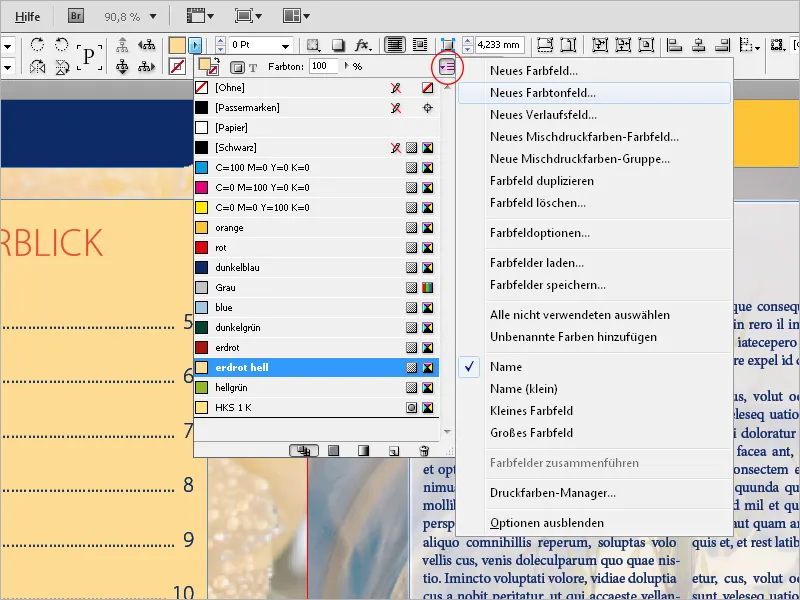Click the new swatch icon in the panel footer
The height and width of the screenshot is (600, 800).
tap(393, 451)
